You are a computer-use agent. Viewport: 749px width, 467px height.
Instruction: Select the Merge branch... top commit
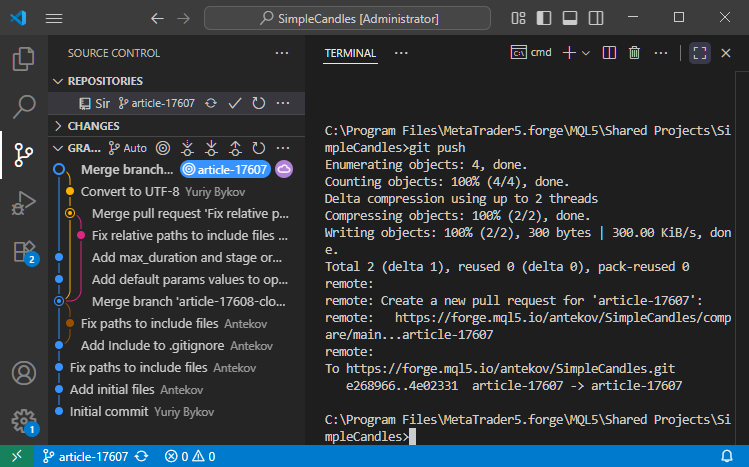pos(127,170)
